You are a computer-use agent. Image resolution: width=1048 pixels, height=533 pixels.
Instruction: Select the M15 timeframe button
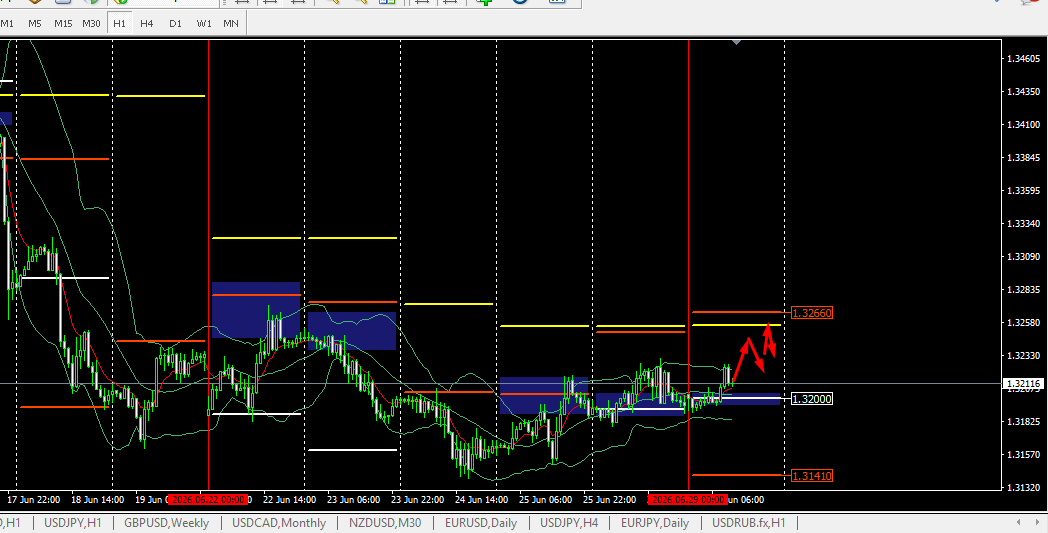click(63, 23)
